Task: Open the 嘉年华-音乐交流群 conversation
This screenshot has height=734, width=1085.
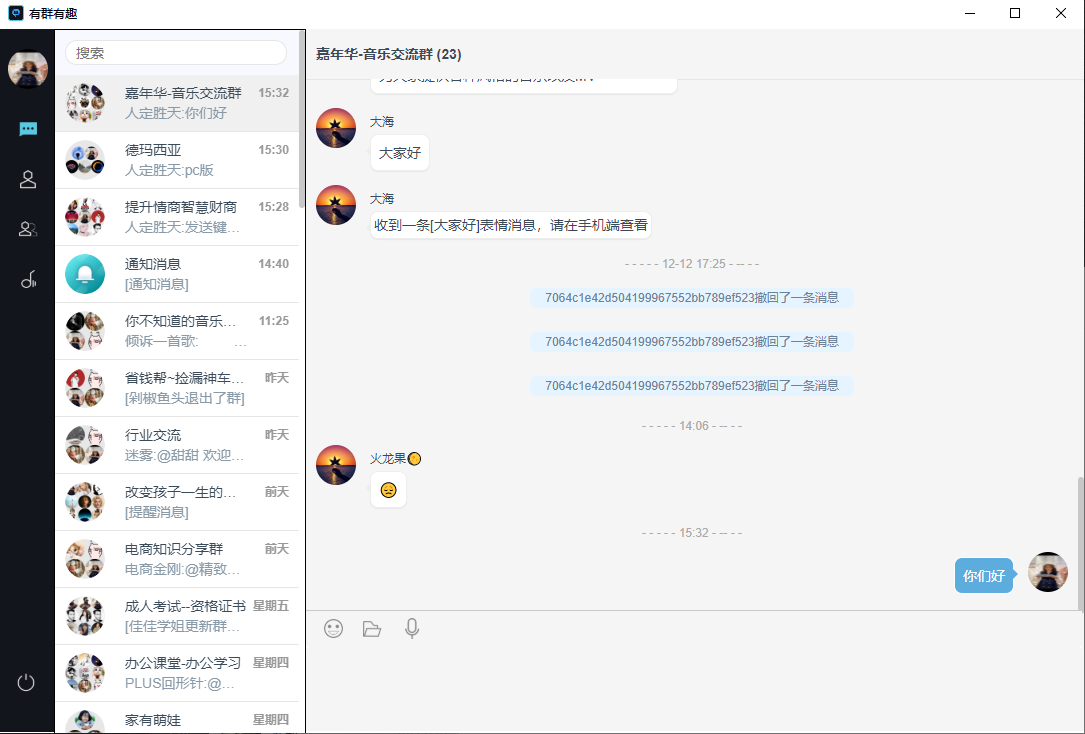Action: tap(177, 103)
